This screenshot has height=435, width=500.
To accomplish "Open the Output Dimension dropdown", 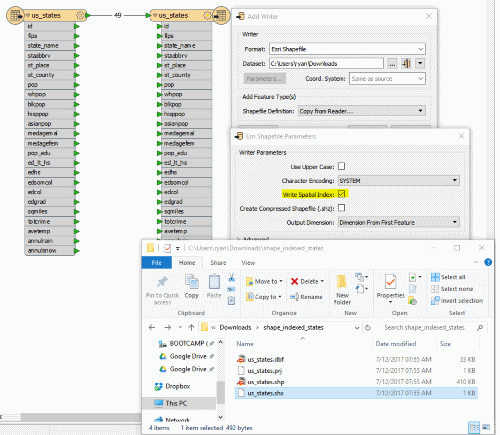I will click(x=399, y=222).
